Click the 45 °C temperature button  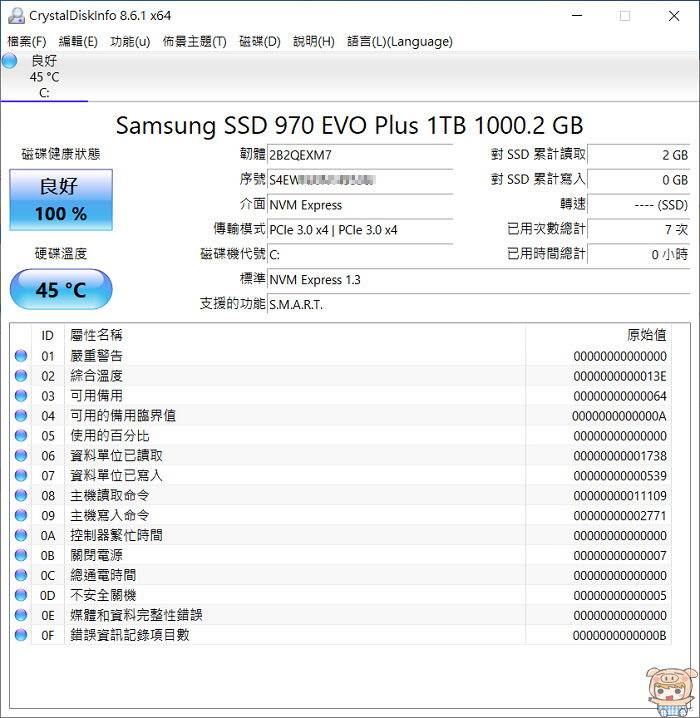(x=61, y=289)
